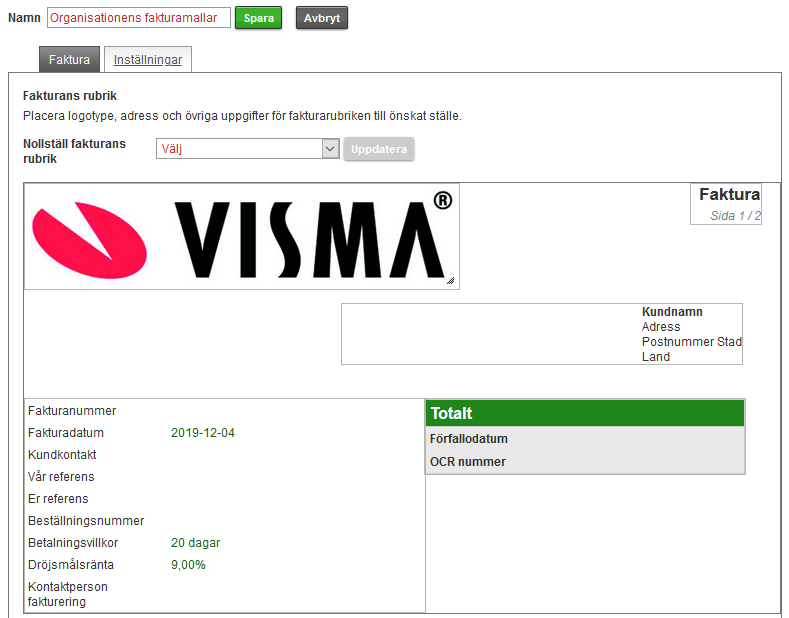Click the Betalningsvillkor label
The width and height of the screenshot is (789, 618).
tap(73, 543)
